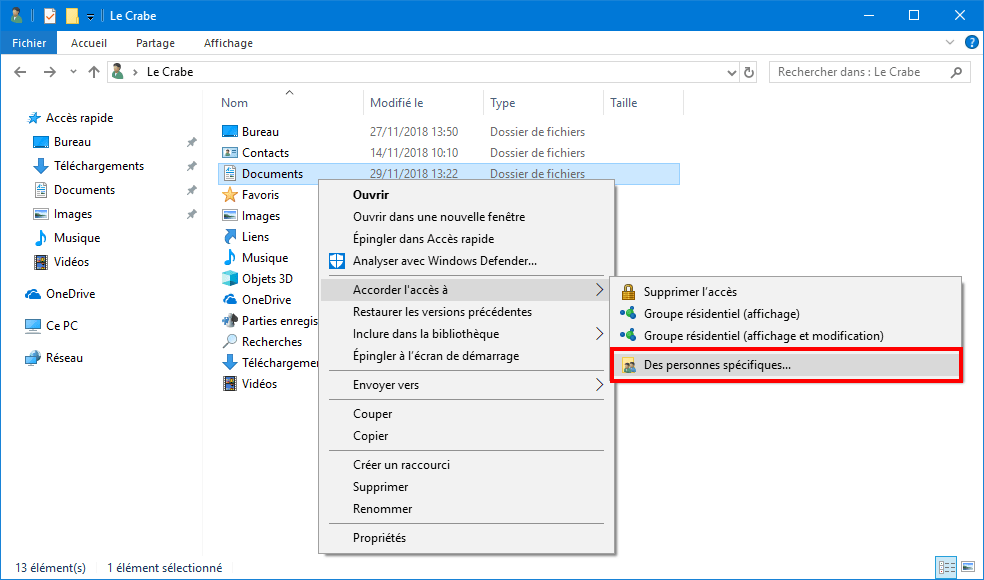Select the Documents row in file list
Screen dimensions: 984x580
(449, 174)
